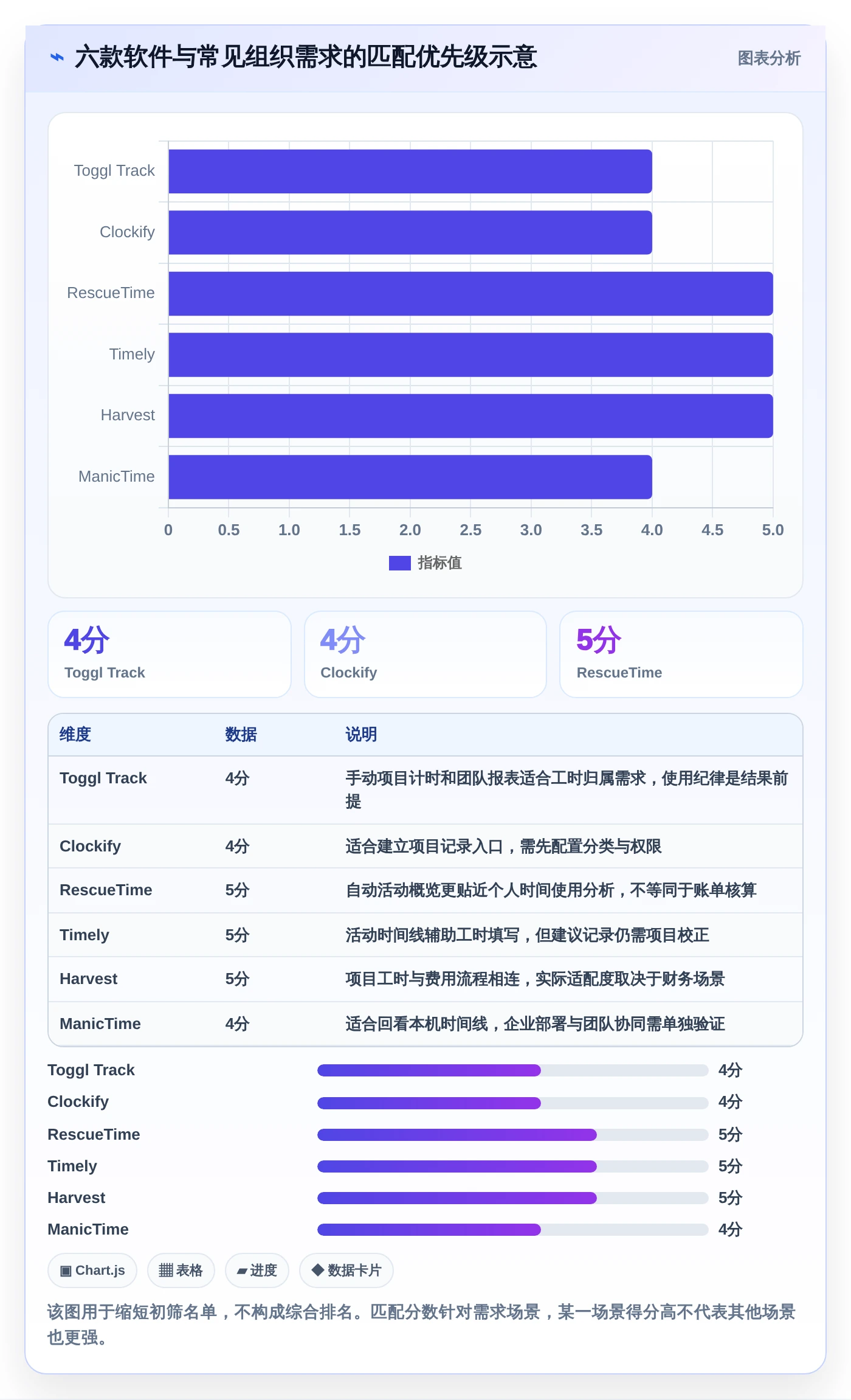The image size is (851, 1400).
Task: Click the blue lightning icon beside the title
Action: (x=57, y=57)
